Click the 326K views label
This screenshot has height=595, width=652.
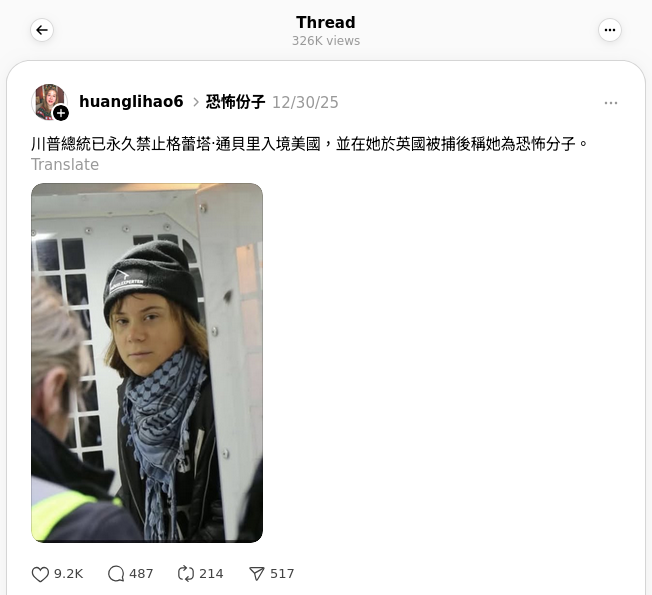click(326, 41)
